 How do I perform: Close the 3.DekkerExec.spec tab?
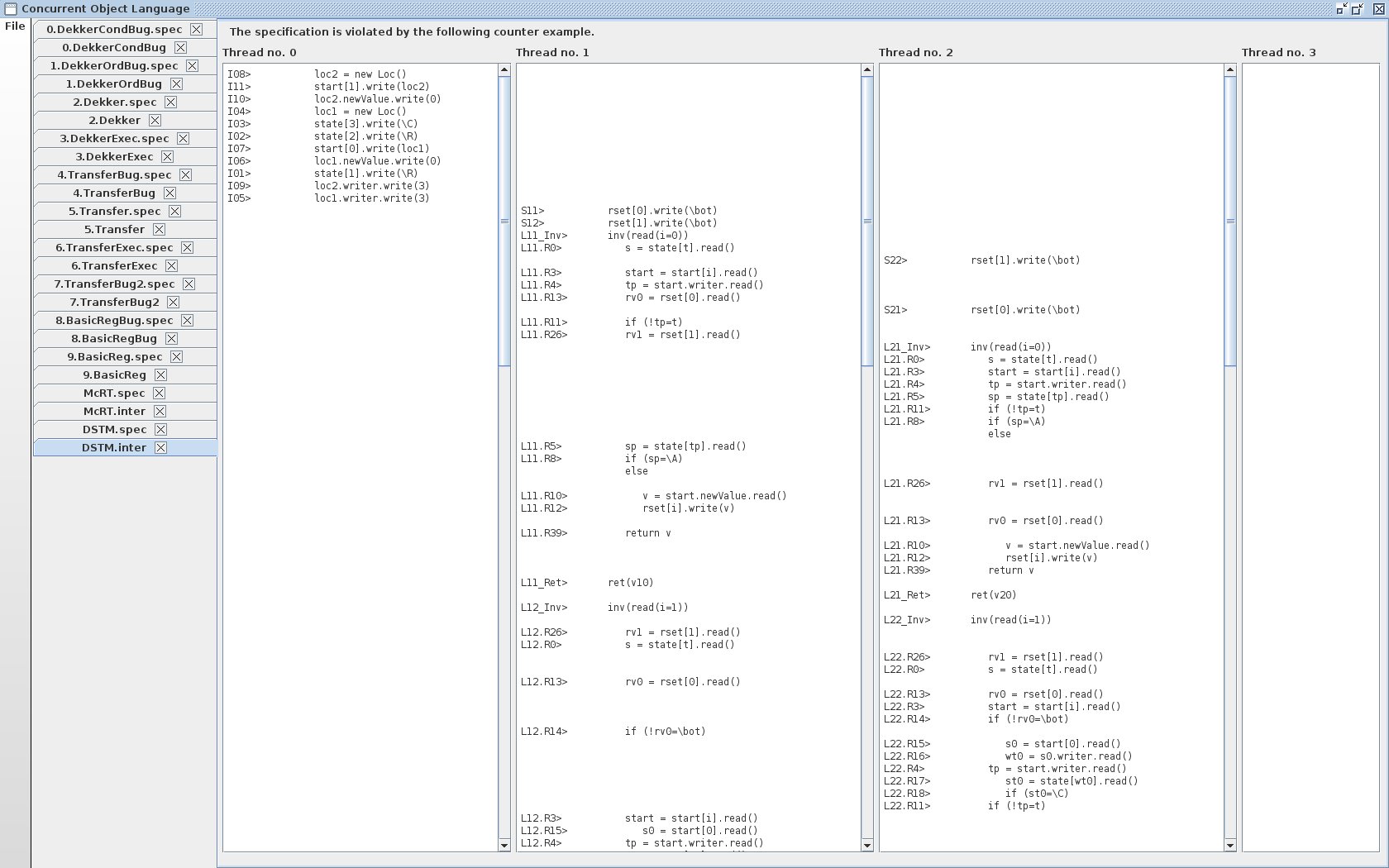(x=183, y=138)
